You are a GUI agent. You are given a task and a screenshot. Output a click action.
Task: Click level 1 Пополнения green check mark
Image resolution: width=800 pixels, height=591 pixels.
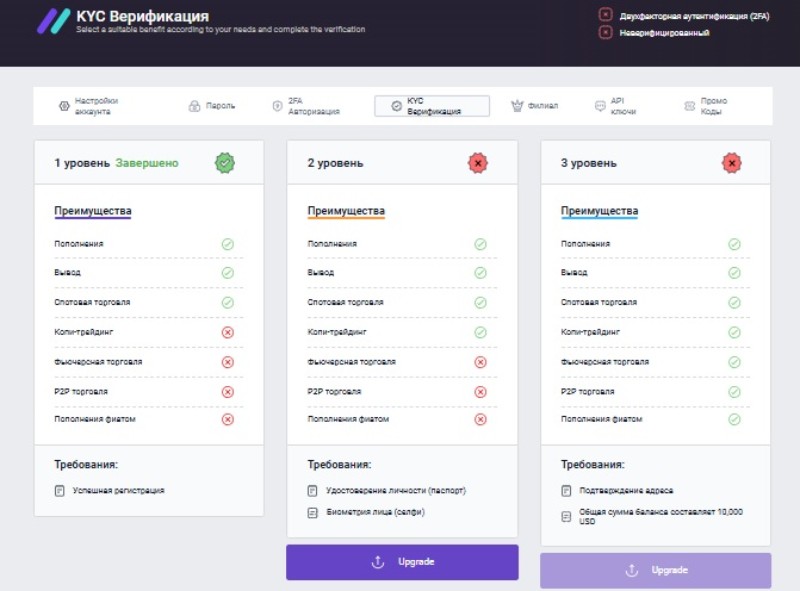(x=227, y=244)
